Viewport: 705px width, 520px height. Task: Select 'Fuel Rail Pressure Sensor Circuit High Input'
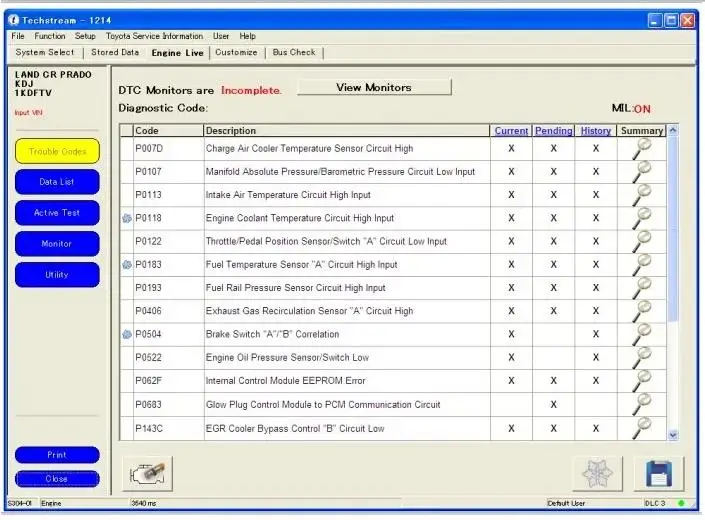tap(295, 288)
